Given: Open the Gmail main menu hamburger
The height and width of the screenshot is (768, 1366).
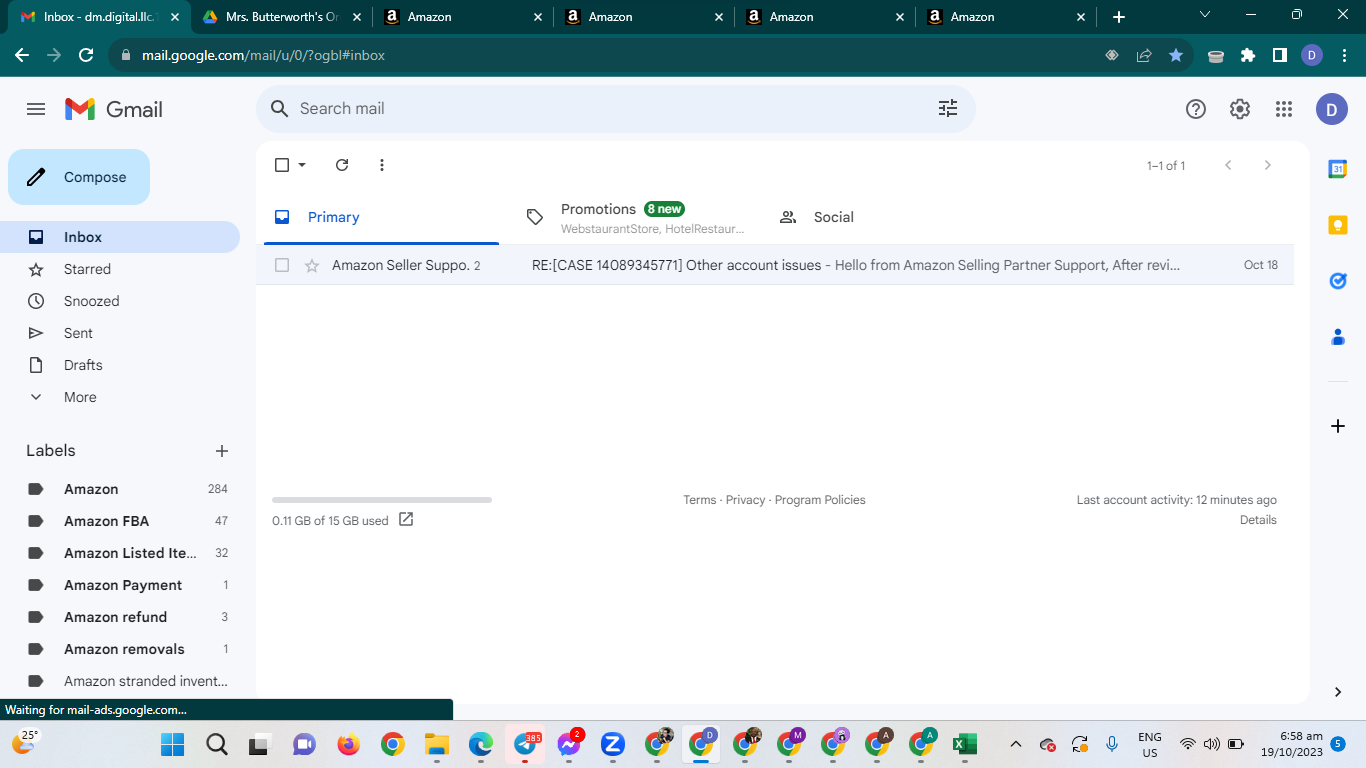Looking at the screenshot, I should click(36, 109).
